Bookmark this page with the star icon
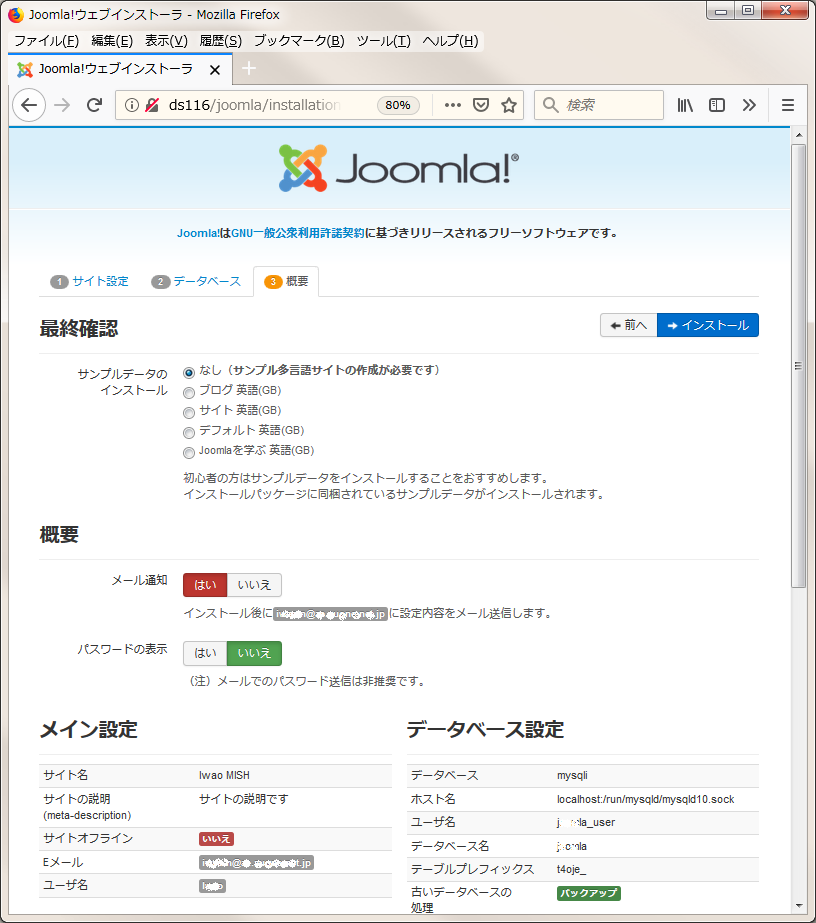This screenshot has height=923, width=816. tap(509, 105)
